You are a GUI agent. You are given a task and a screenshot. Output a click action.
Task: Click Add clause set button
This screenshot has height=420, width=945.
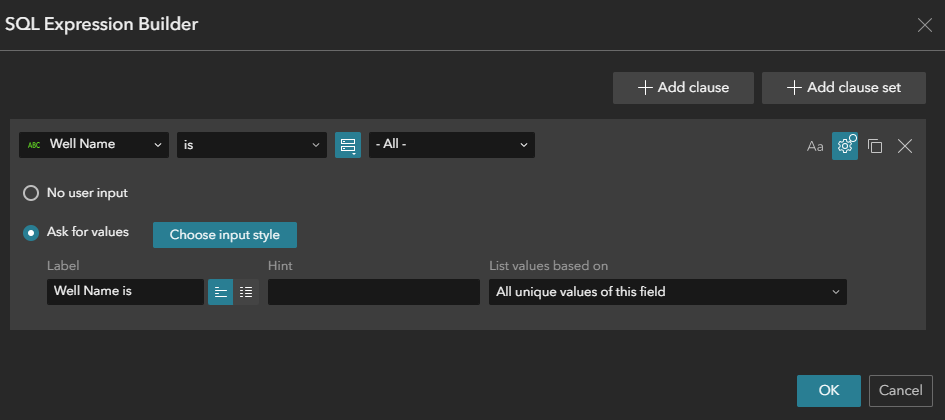(x=844, y=88)
